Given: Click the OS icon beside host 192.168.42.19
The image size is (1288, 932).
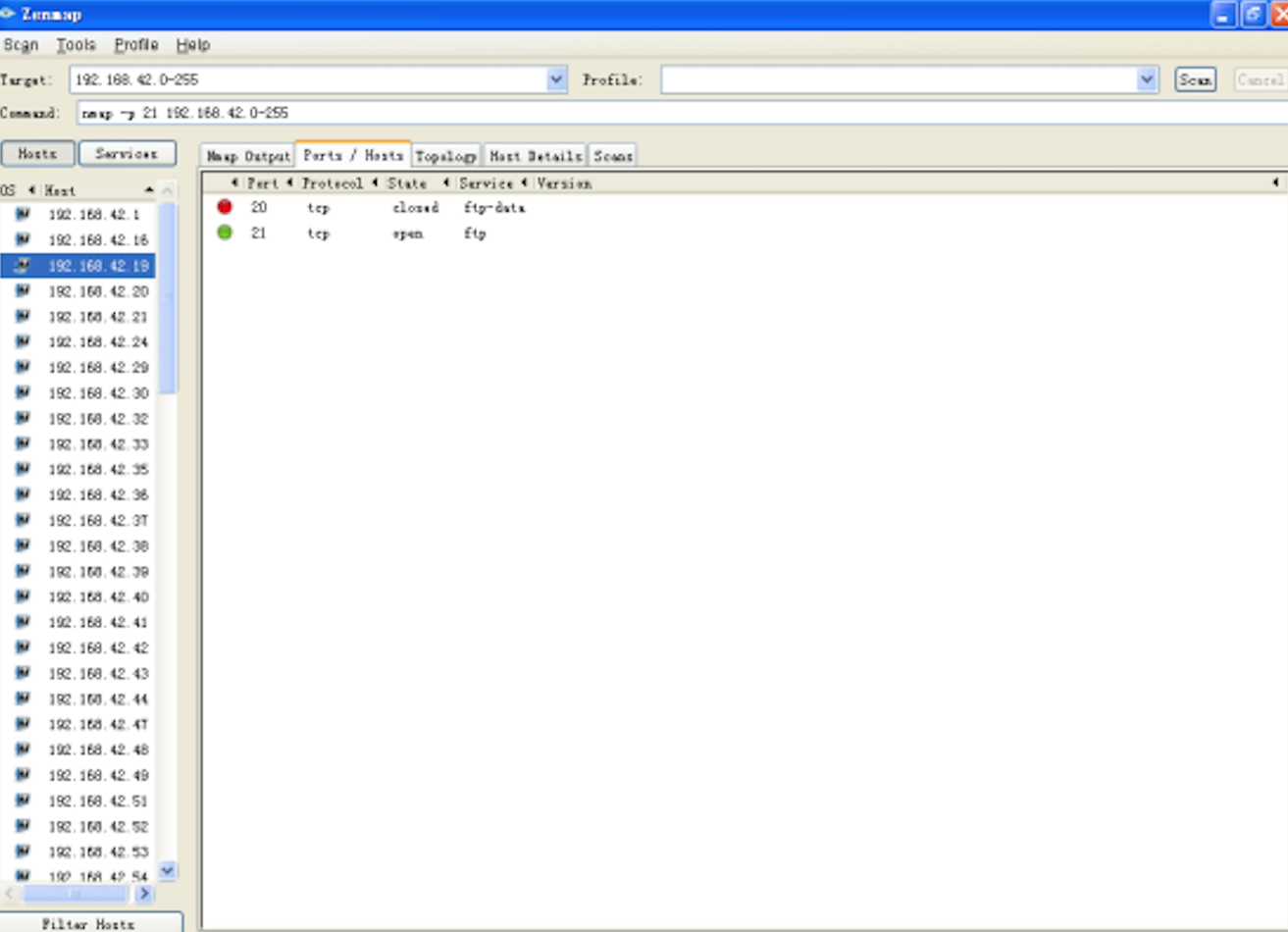Looking at the screenshot, I should 23,265.
